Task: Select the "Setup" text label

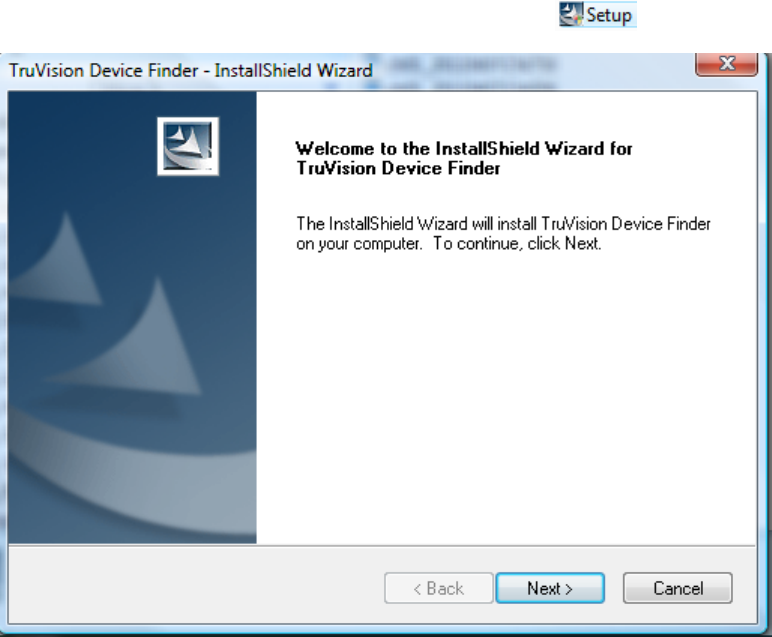Action: click(609, 15)
